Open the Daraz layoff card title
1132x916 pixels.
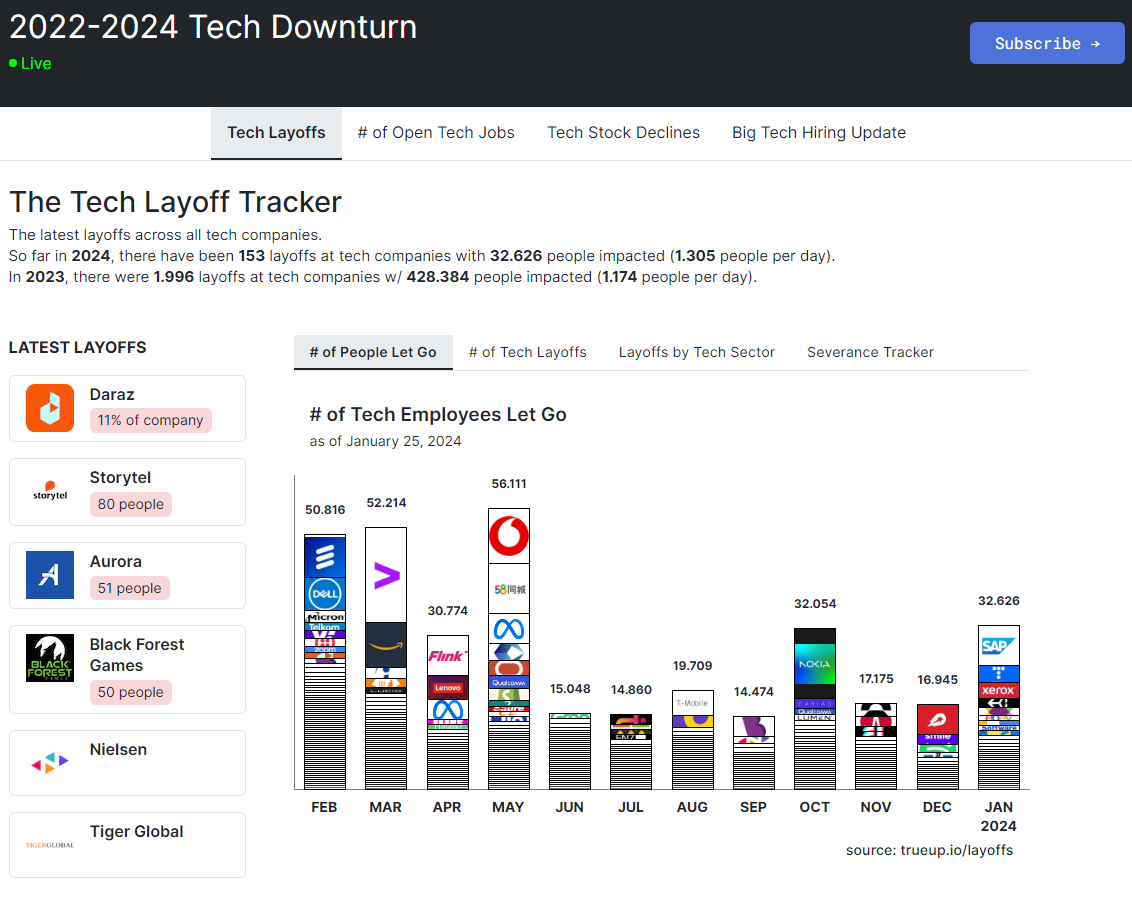(x=112, y=395)
